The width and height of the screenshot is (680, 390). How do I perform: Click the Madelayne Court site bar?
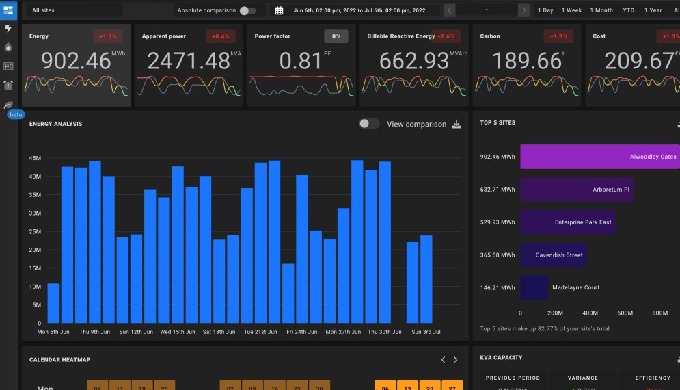coord(534,287)
